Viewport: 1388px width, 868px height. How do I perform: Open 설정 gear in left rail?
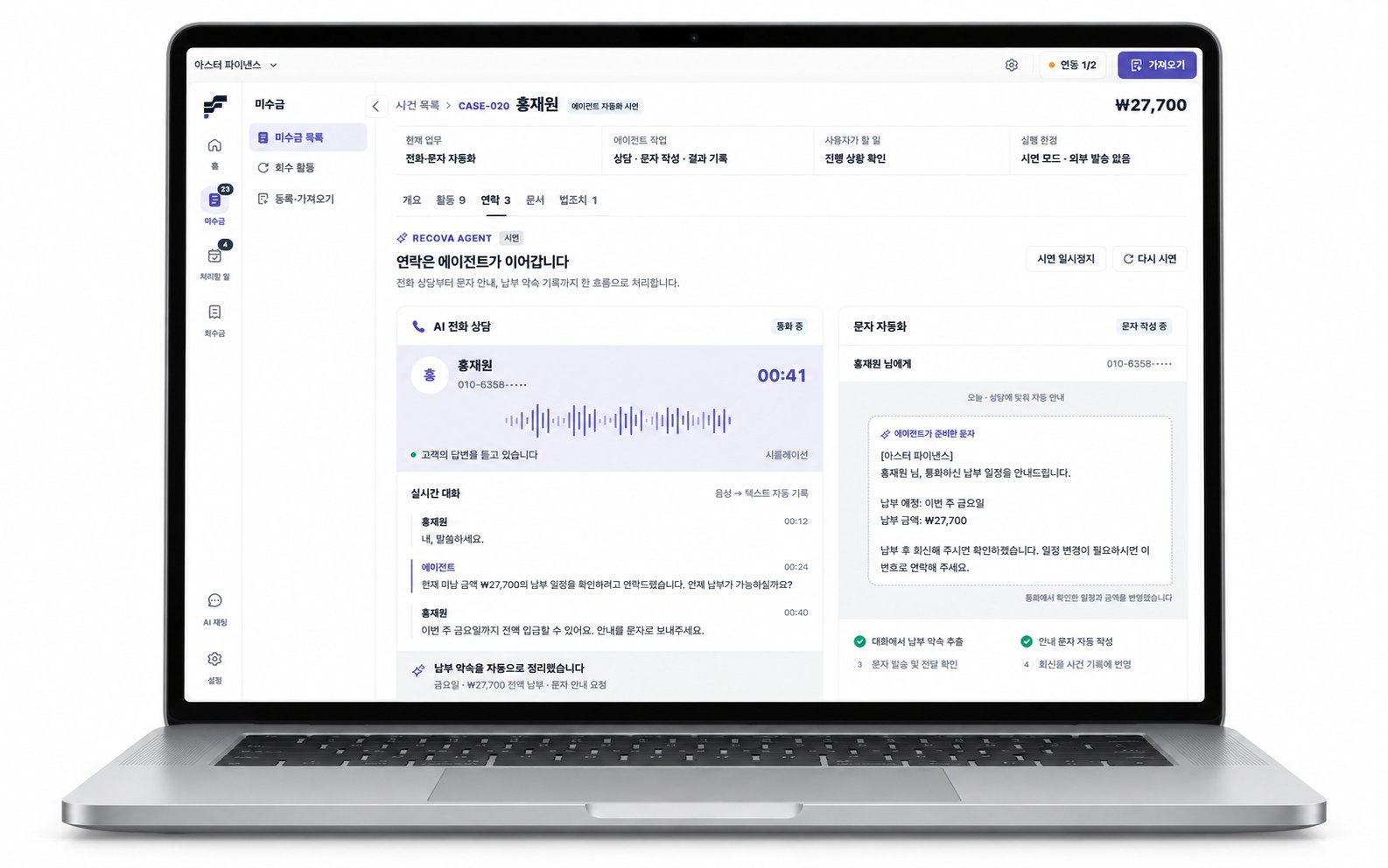[x=214, y=659]
